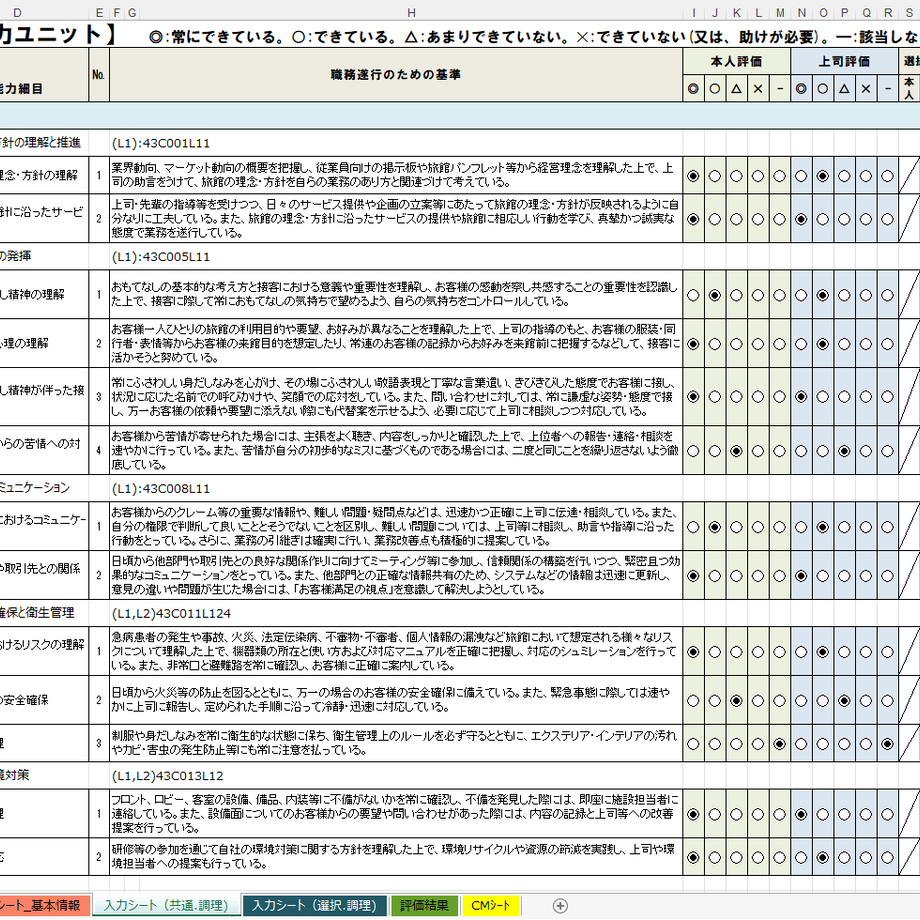Choose 上司評価 ○ for 制服や身だしなみ row
This screenshot has height=920, width=920.
823,744
